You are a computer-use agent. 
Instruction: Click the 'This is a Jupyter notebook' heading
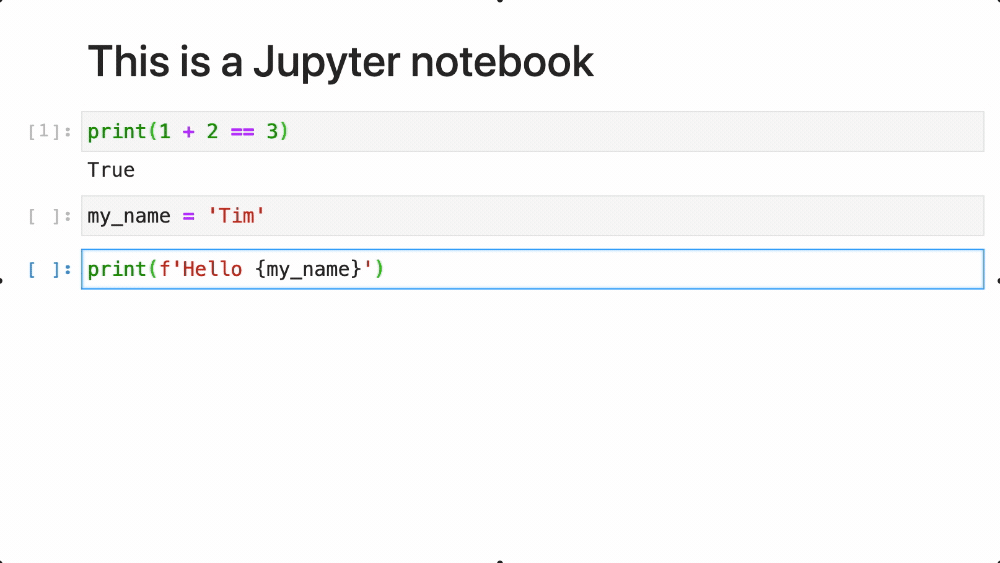point(341,62)
